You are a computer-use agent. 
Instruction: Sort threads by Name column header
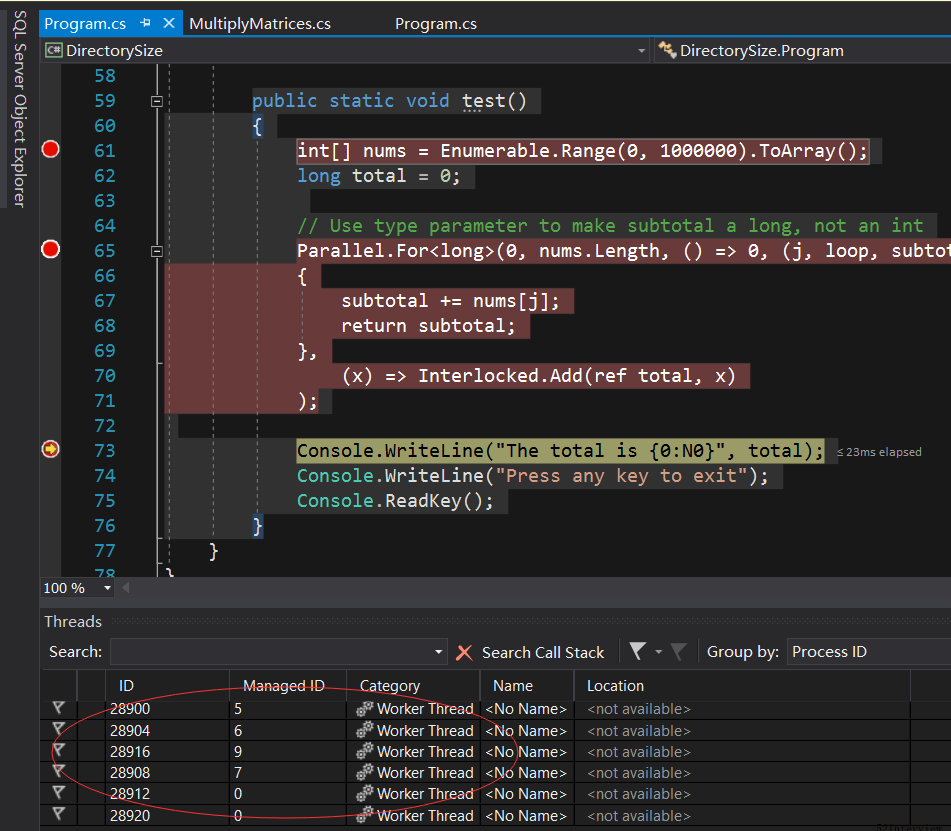pyautogui.click(x=526, y=685)
